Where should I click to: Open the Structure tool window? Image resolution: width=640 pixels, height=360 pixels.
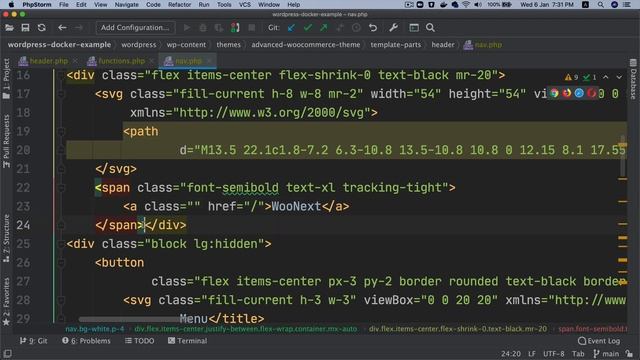6,238
